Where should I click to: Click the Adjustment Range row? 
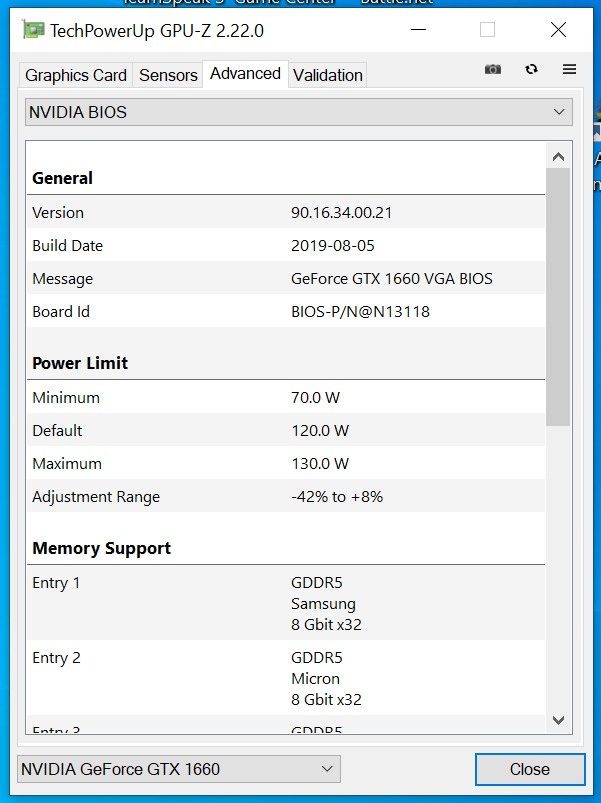click(286, 496)
